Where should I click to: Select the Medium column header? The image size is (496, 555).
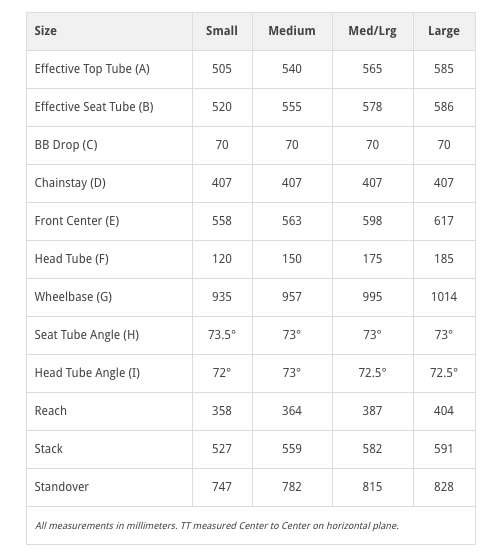[292, 31]
